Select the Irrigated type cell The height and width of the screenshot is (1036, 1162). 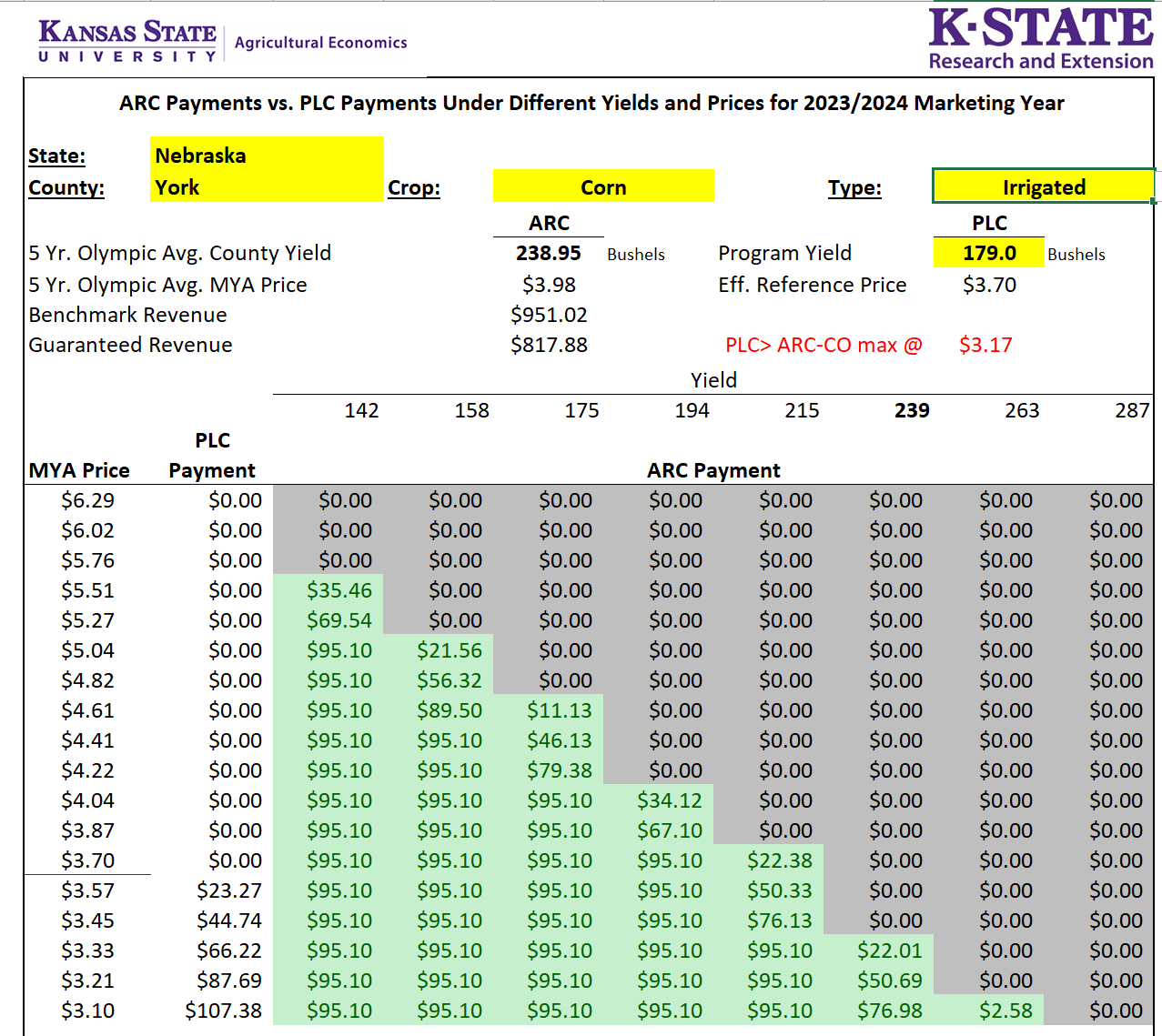(1043, 187)
